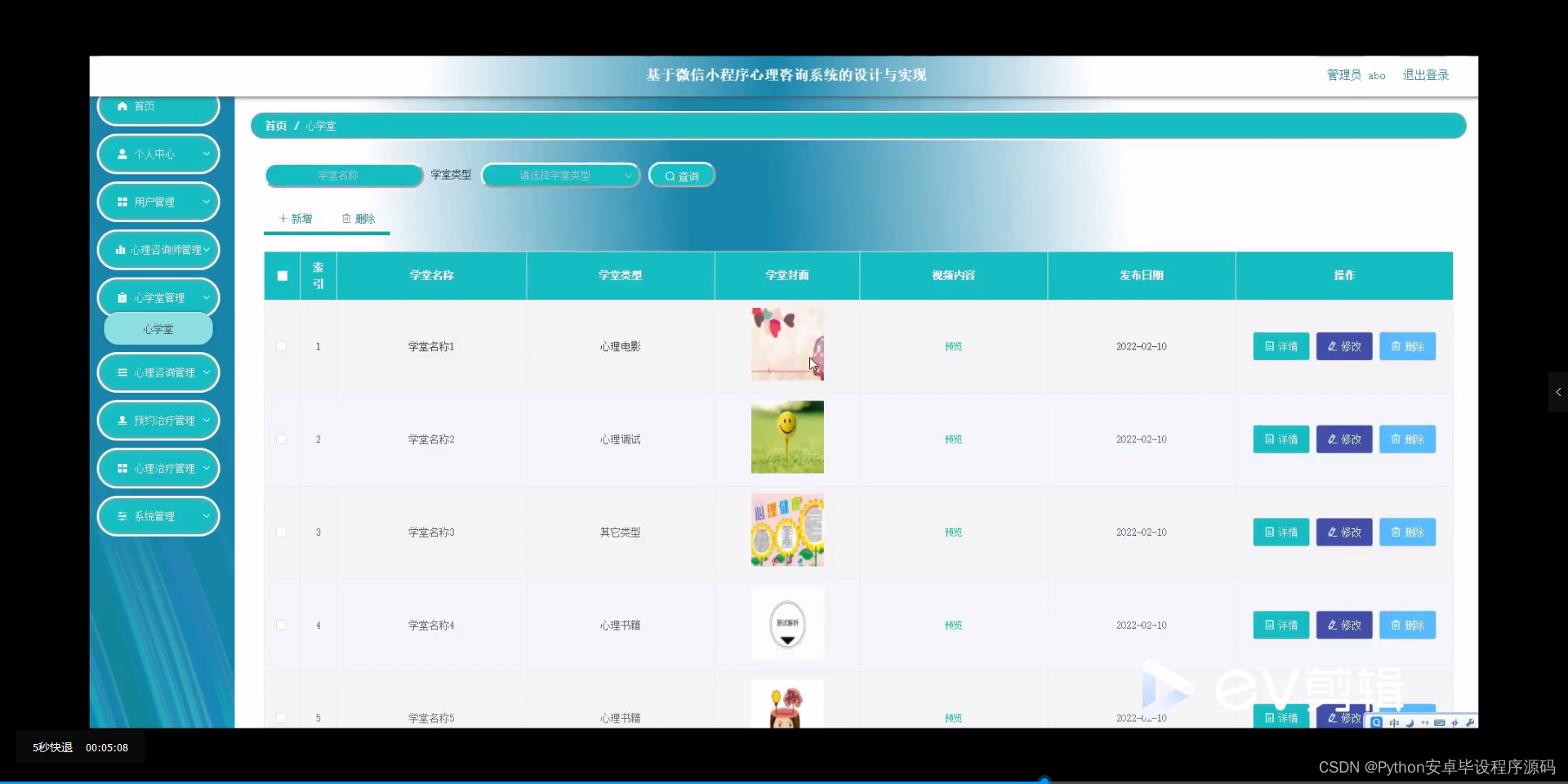Select the home icon on 首页 sidebar button
Viewport: 1568px width, 784px height.
124,105
